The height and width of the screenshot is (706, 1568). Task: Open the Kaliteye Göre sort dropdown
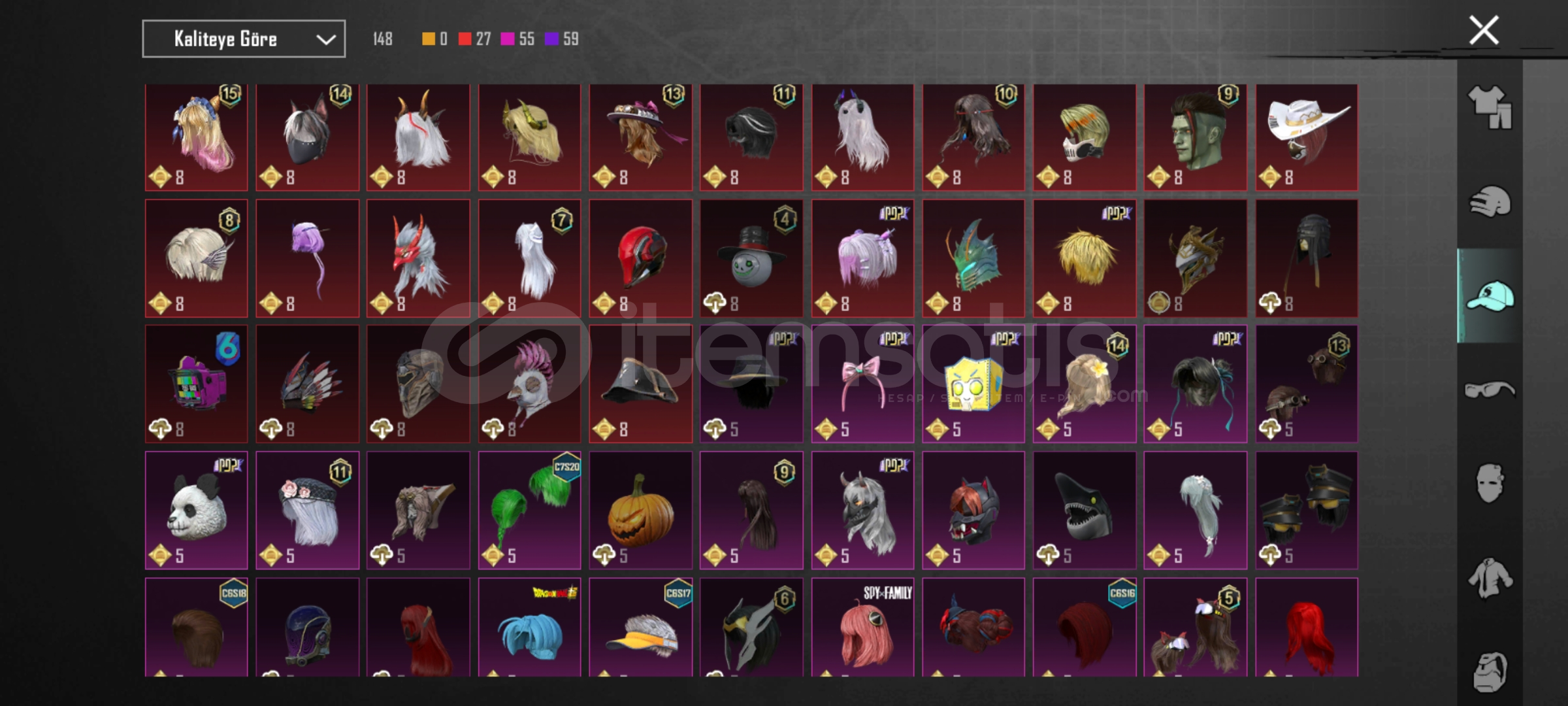coord(244,39)
